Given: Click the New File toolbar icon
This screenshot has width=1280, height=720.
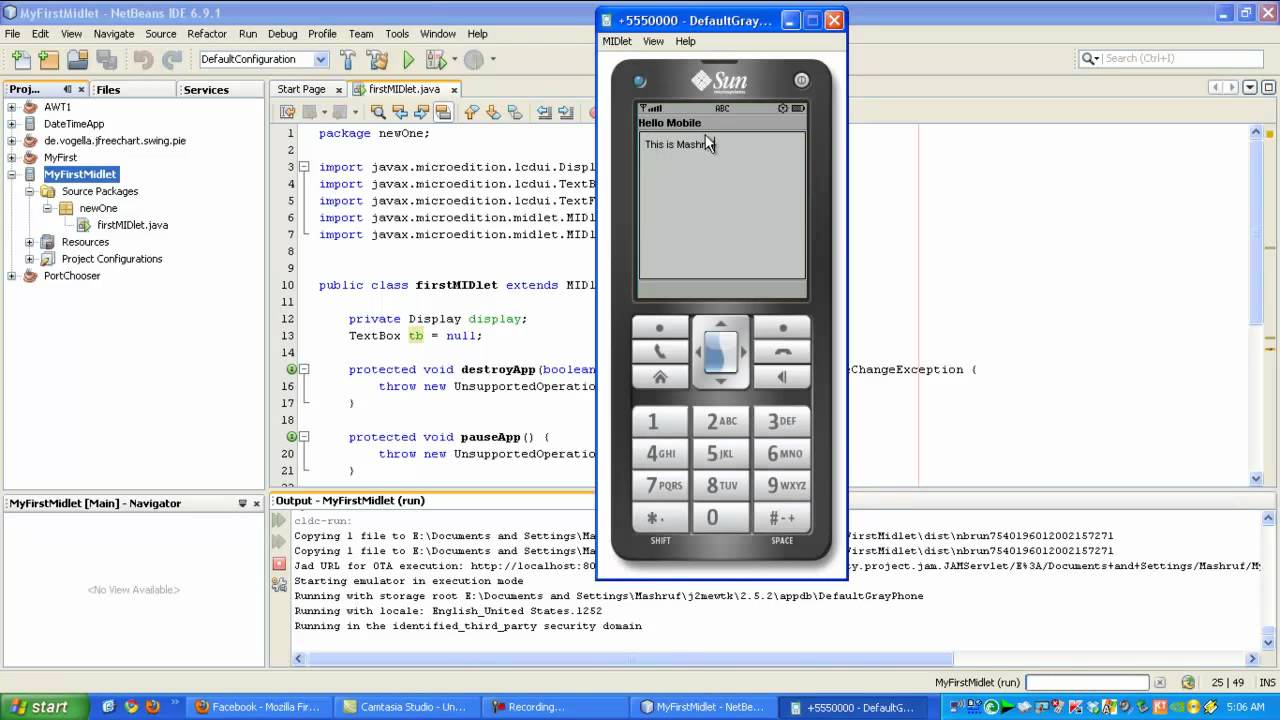Looking at the screenshot, I should click(21, 60).
